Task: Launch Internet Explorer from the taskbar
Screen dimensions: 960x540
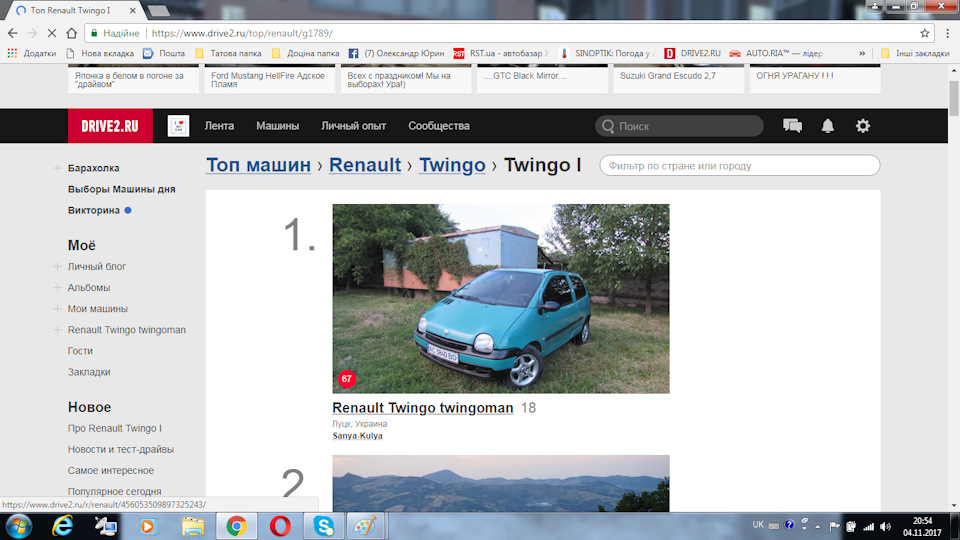Action: (62, 527)
